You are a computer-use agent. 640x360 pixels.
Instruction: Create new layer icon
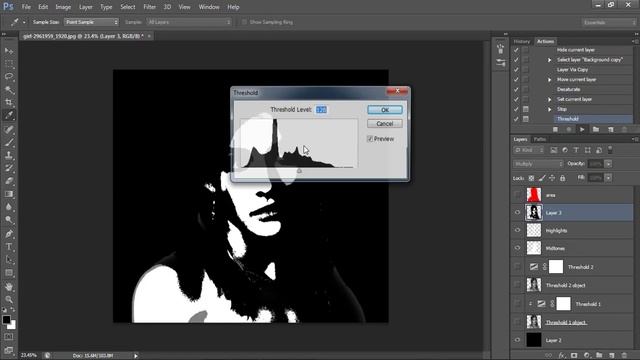click(611, 356)
